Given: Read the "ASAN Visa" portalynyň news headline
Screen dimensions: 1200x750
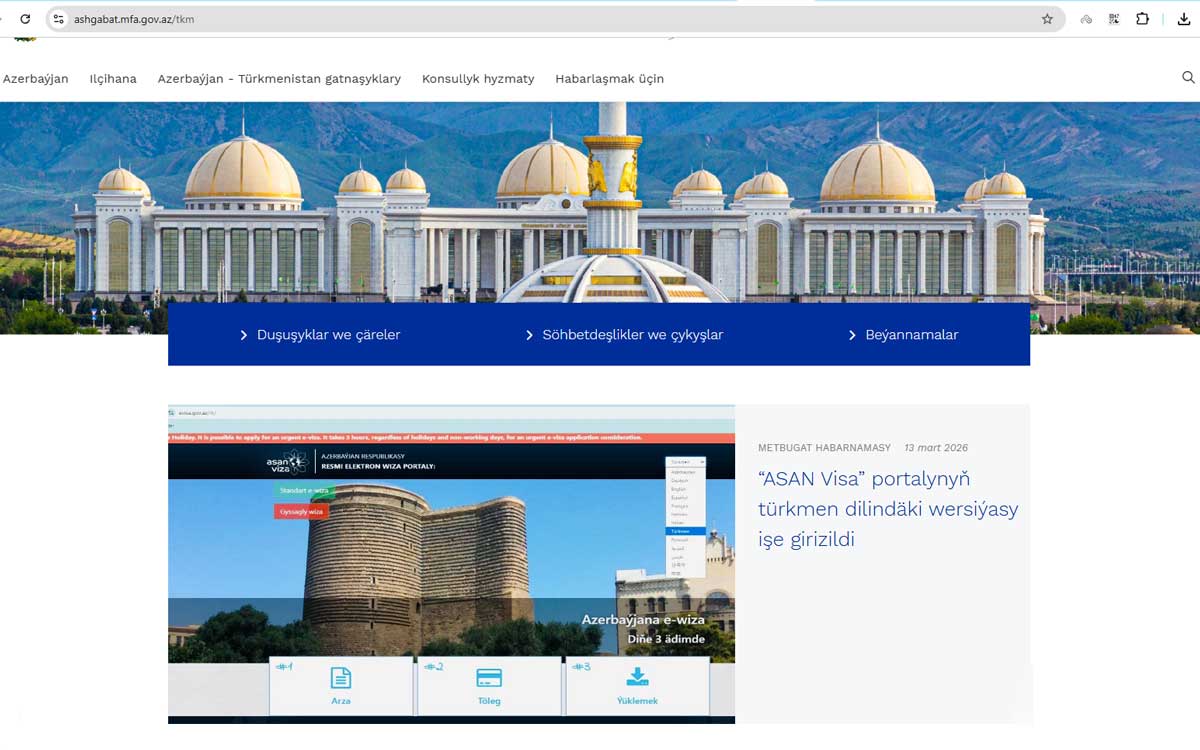Looking at the screenshot, I should (887, 509).
